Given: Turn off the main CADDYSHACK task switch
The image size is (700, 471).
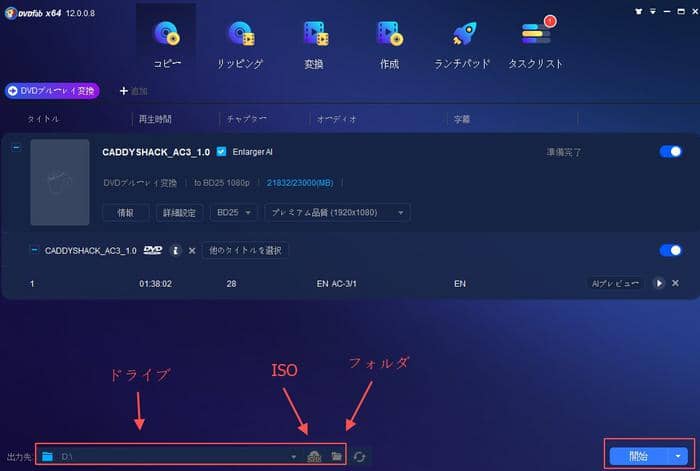Looking at the screenshot, I should [670, 152].
